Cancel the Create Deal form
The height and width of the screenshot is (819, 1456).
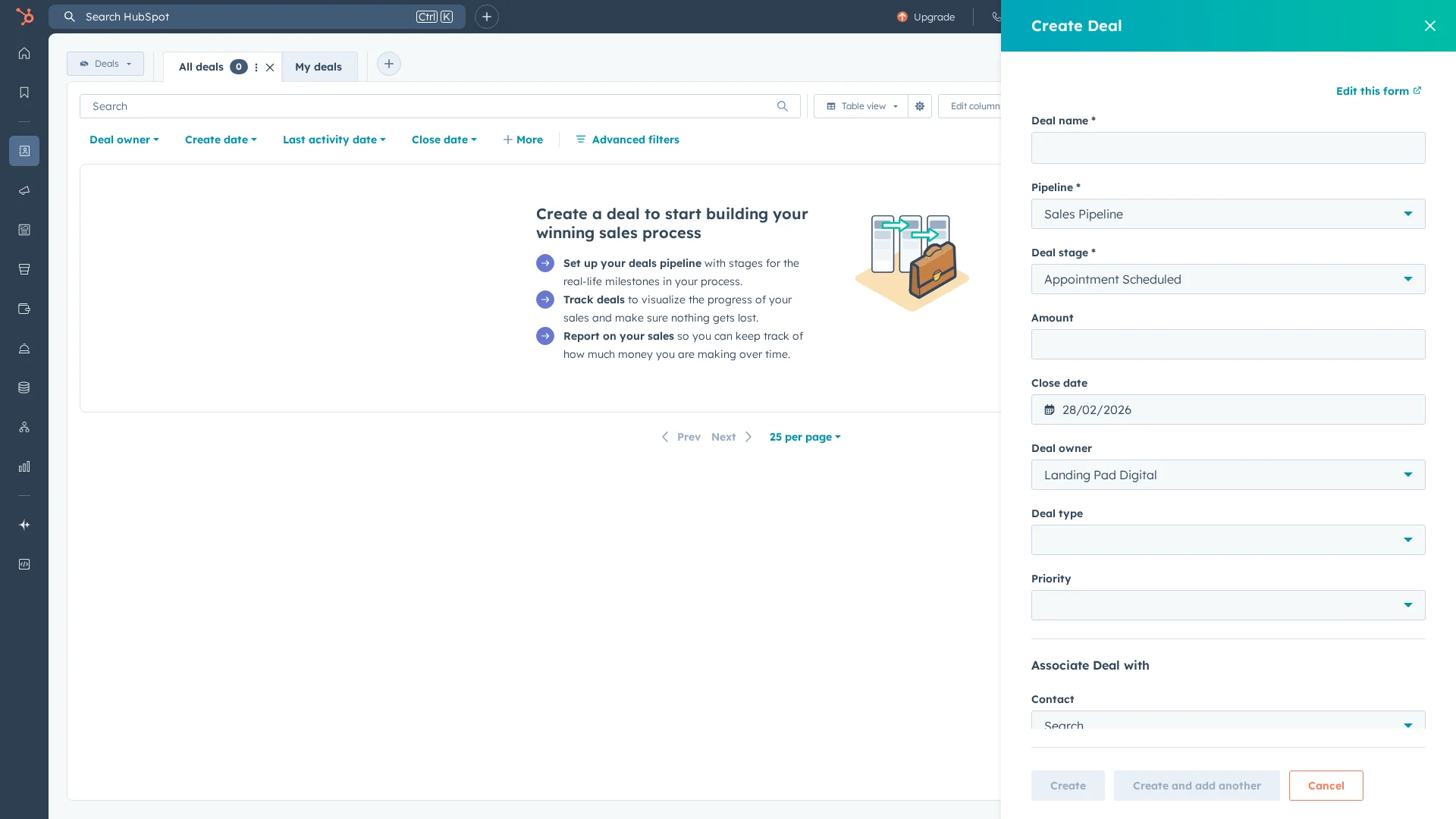[x=1326, y=786]
